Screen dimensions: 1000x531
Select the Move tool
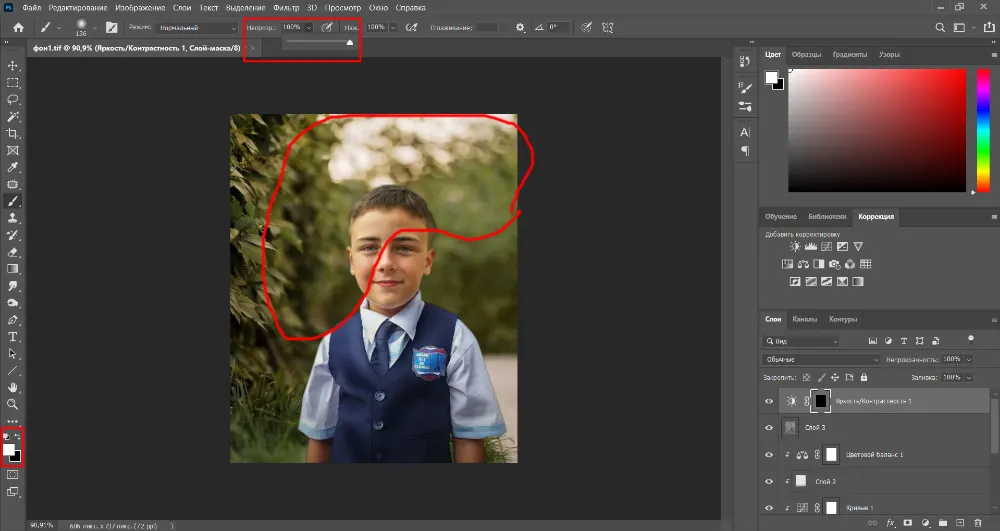click(x=14, y=64)
